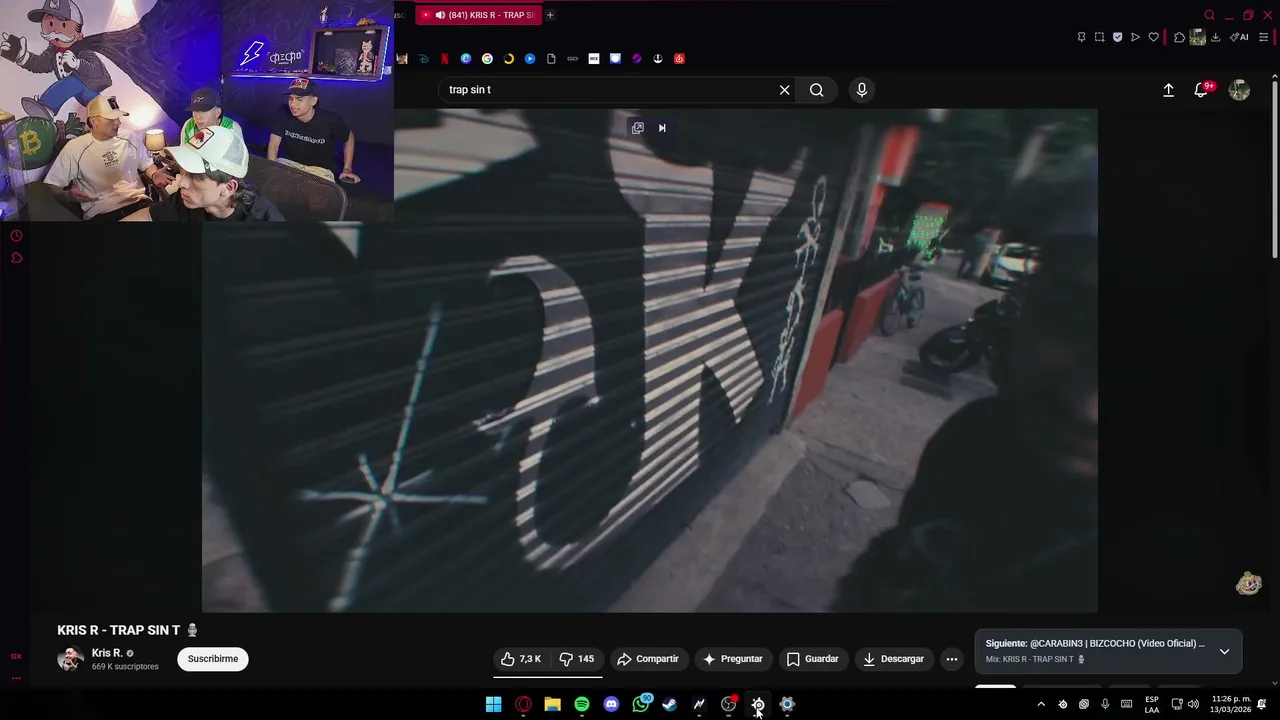Image resolution: width=1280 pixels, height=720 pixels.
Task: Open the AI assistant toolbar icon
Action: [1239, 37]
